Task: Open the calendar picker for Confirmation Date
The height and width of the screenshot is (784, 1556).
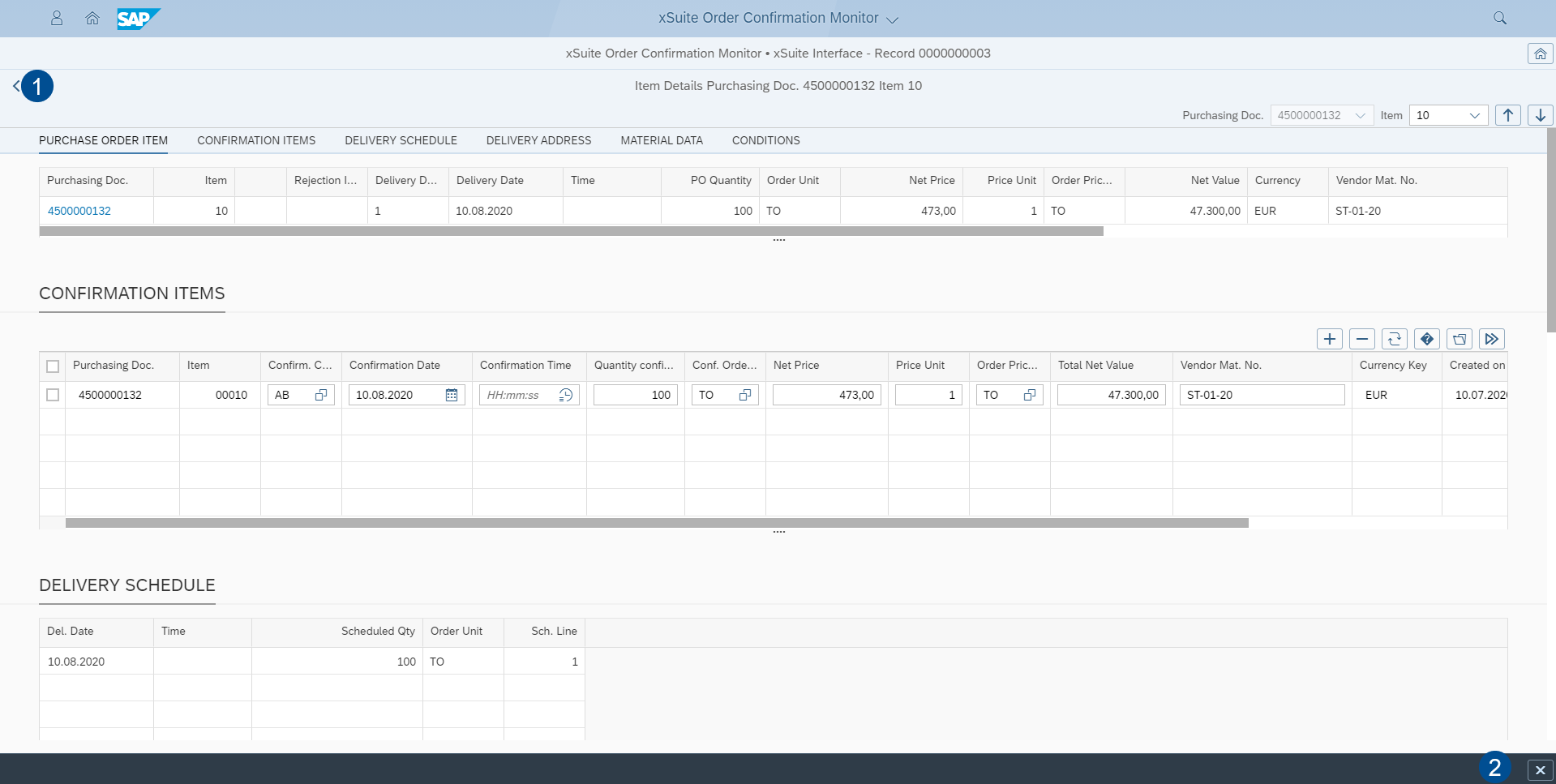Action: pos(452,395)
